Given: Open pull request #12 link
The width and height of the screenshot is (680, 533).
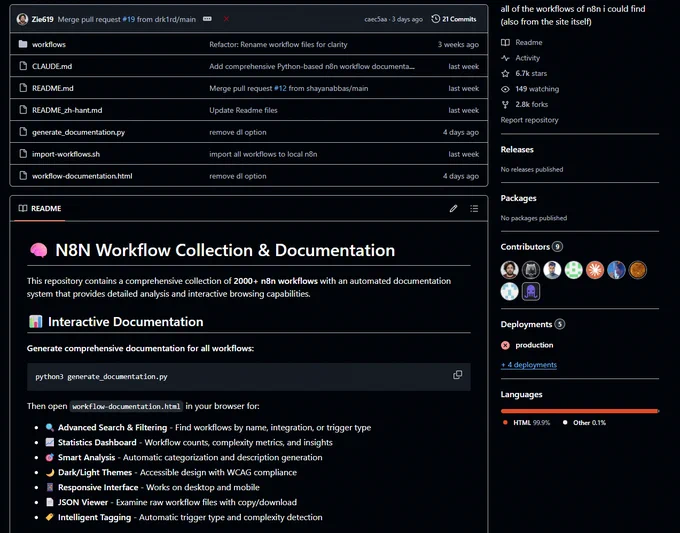Looking at the screenshot, I should pos(280,88).
